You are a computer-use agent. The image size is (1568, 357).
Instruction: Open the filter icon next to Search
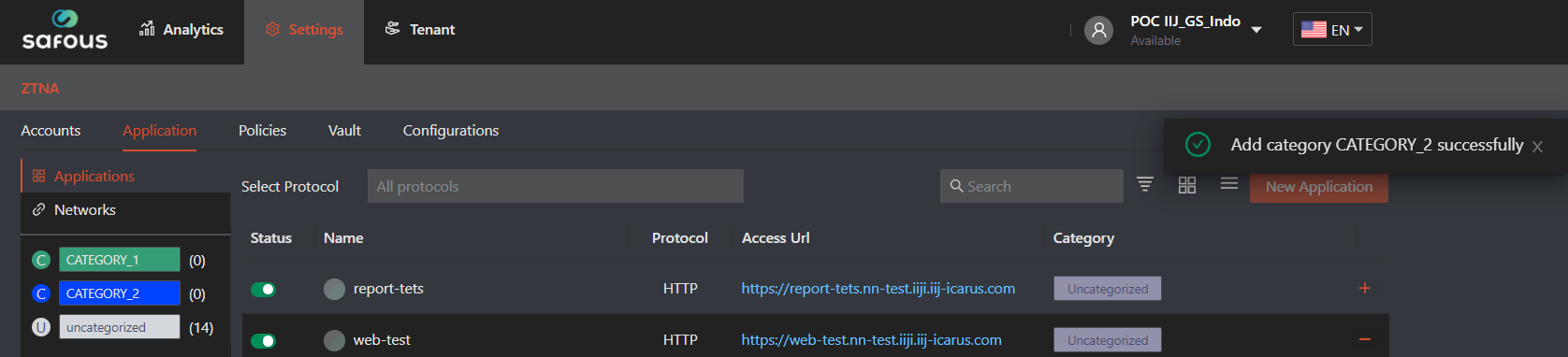pos(1145,184)
